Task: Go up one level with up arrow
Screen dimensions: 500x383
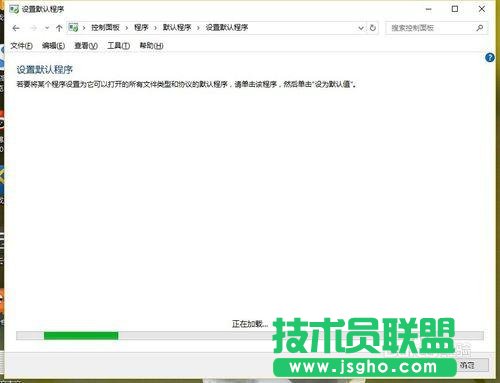Action: (x=59, y=28)
